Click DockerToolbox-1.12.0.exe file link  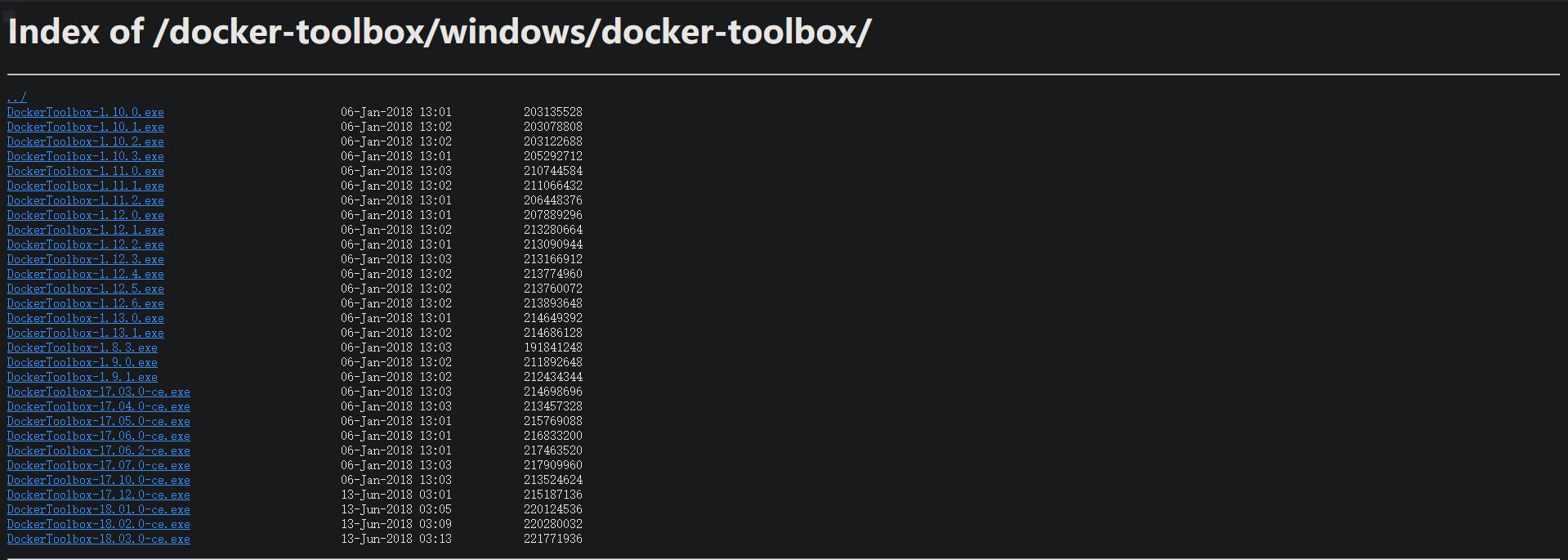tap(86, 215)
